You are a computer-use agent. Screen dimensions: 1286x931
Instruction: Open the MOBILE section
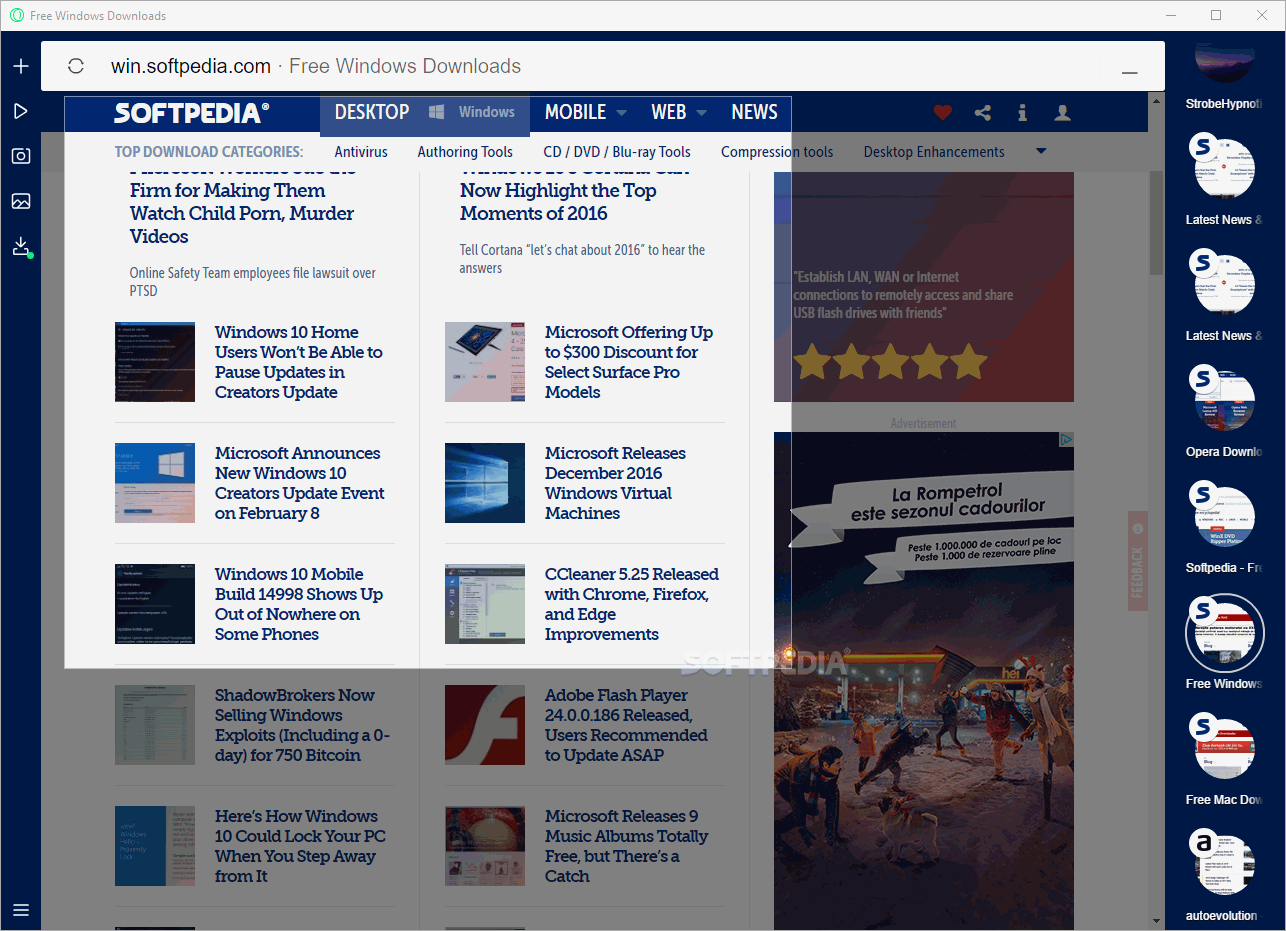tap(575, 112)
